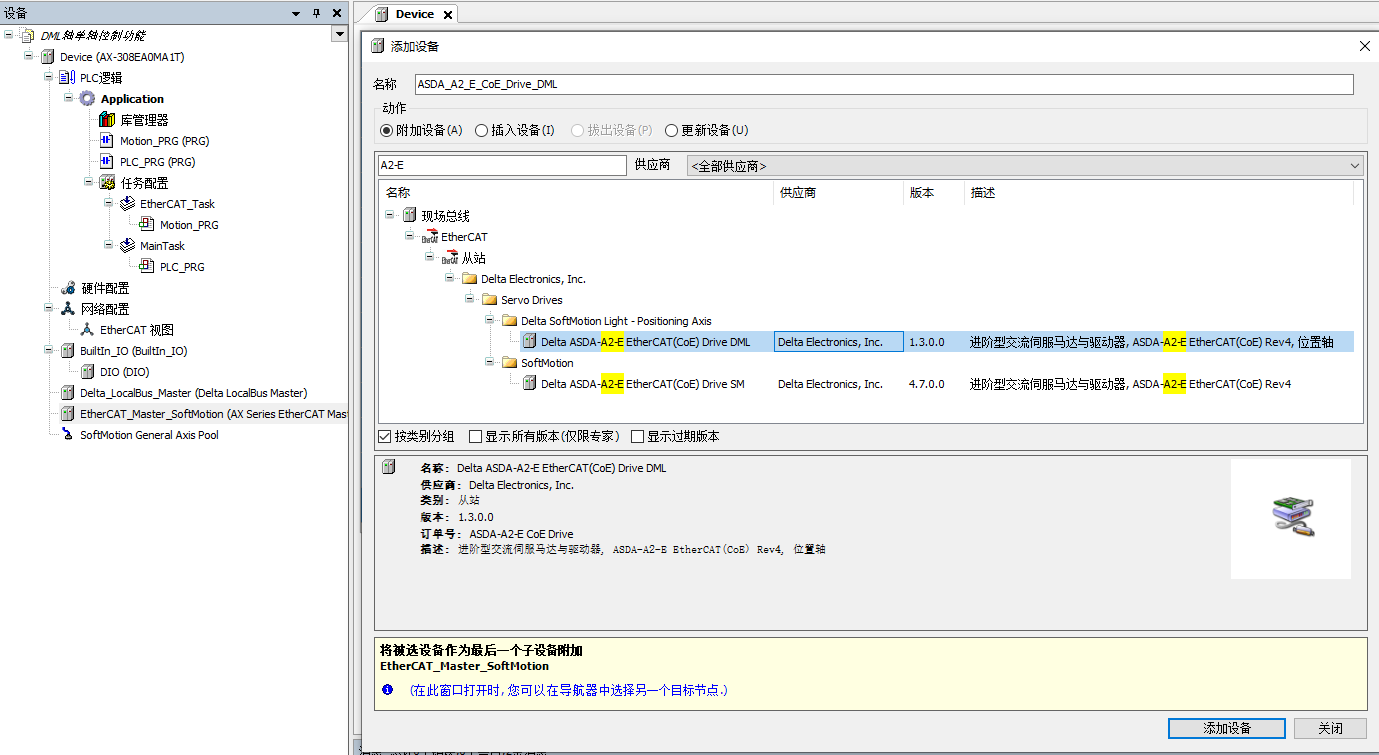Collapse the 任务配置 tree node
This screenshot has width=1379, height=755.
click(x=88, y=182)
